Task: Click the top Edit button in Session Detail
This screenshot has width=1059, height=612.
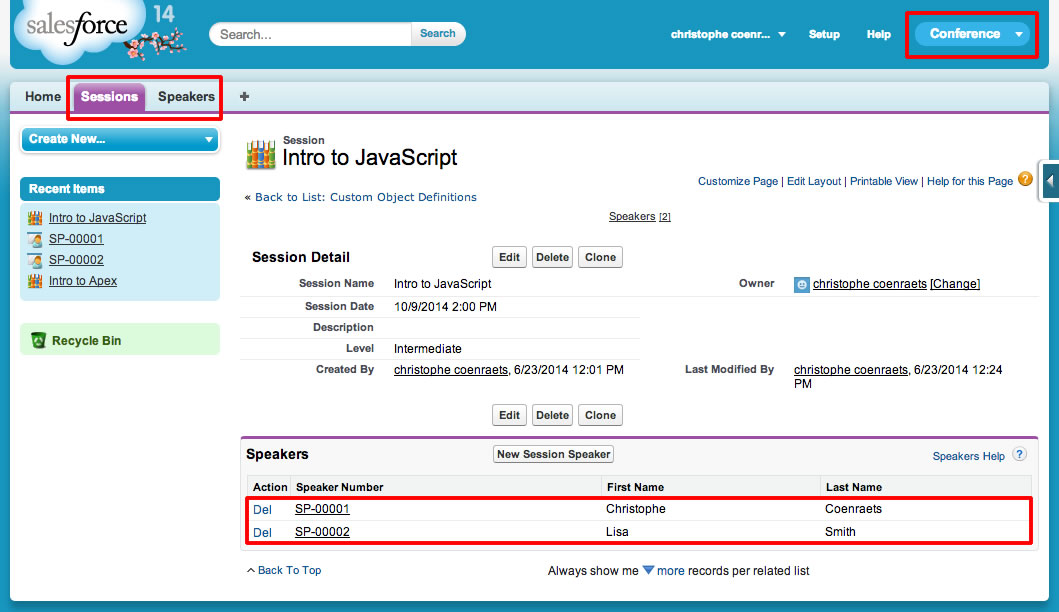Action: [509, 257]
